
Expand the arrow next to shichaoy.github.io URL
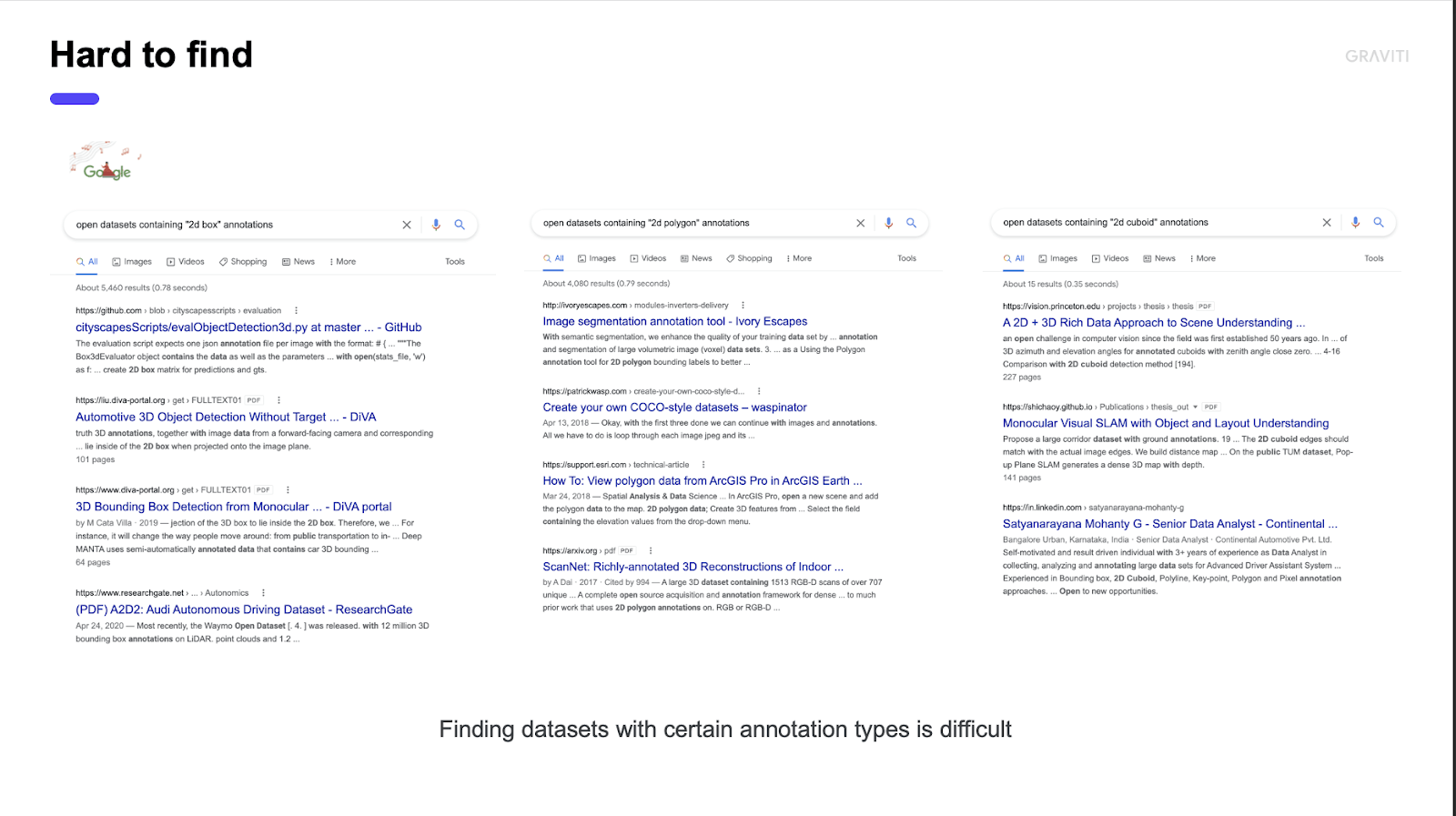point(1195,408)
